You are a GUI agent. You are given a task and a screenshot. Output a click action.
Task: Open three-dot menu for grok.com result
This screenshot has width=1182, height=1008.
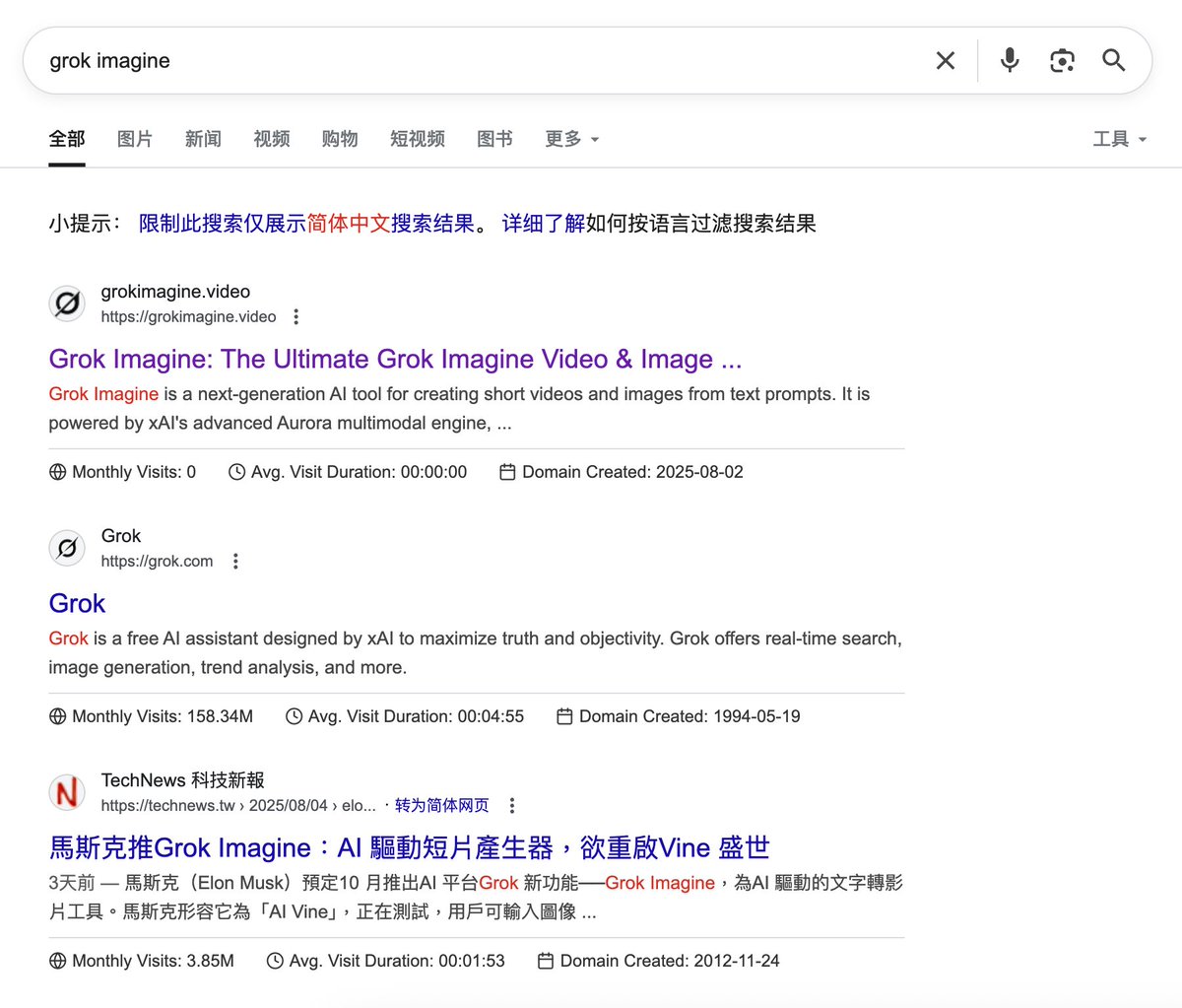(234, 561)
